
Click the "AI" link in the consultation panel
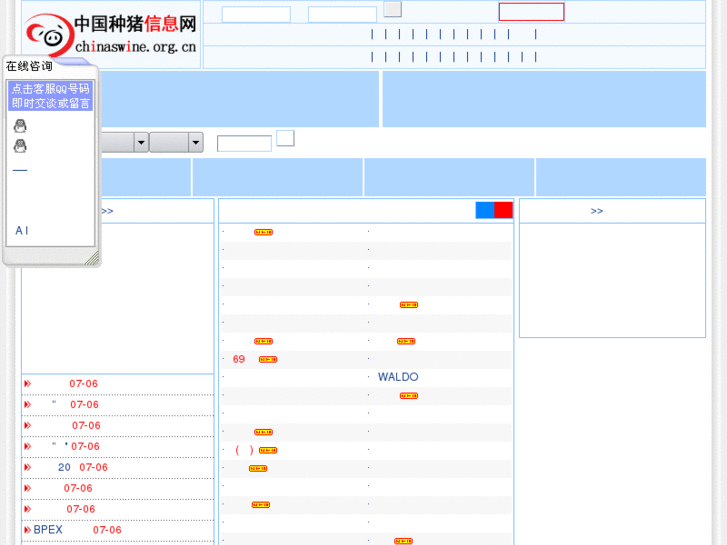[22, 231]
